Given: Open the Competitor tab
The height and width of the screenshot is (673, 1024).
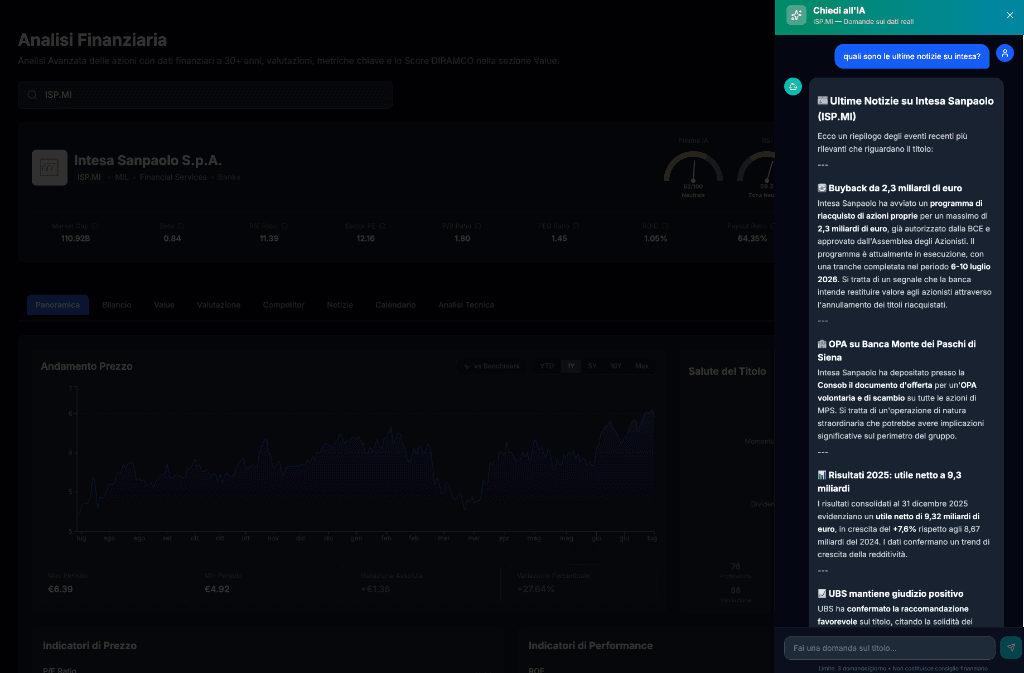Looking at the screenshot, I should click(283, 305).
